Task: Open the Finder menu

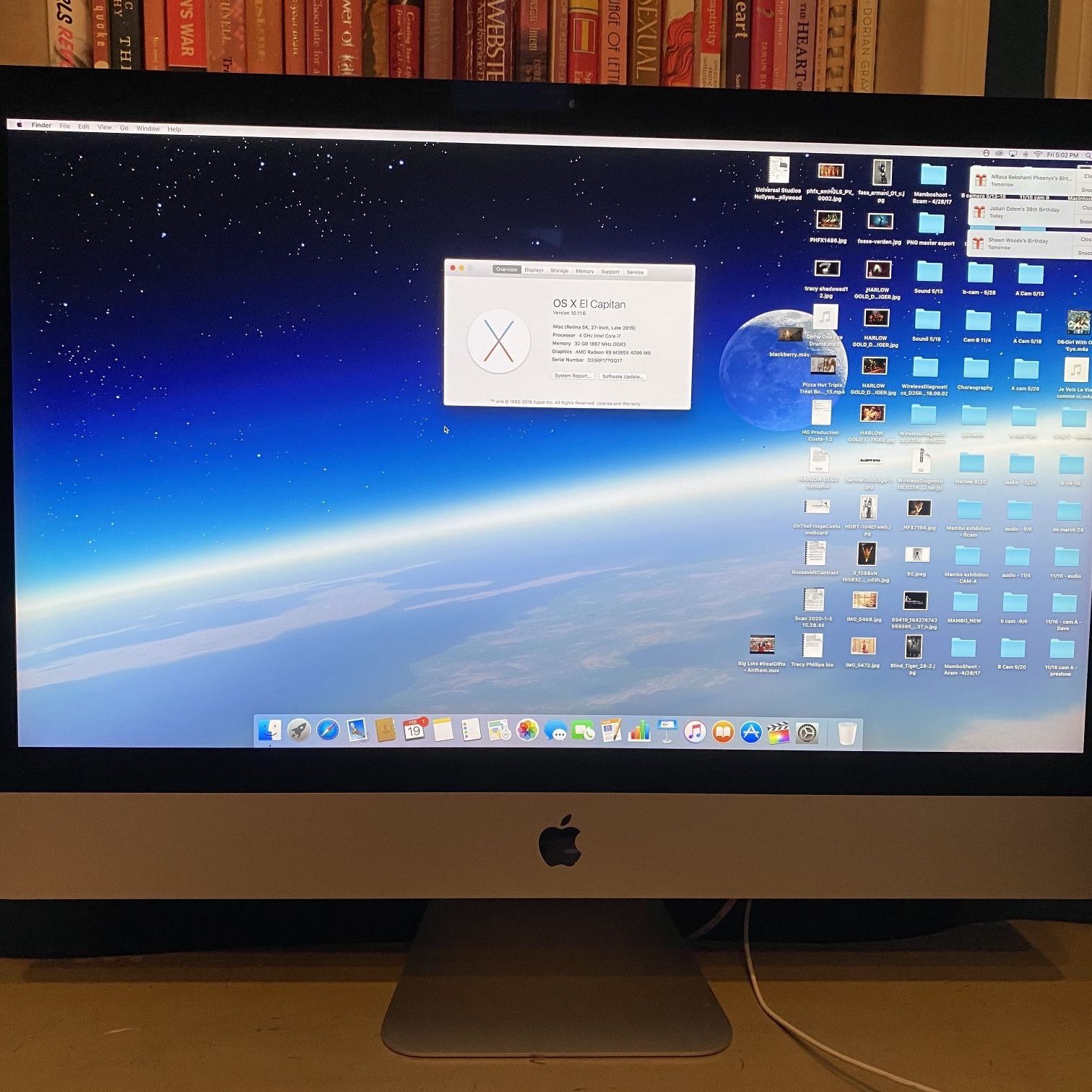Action: click(x=41, y=126)
